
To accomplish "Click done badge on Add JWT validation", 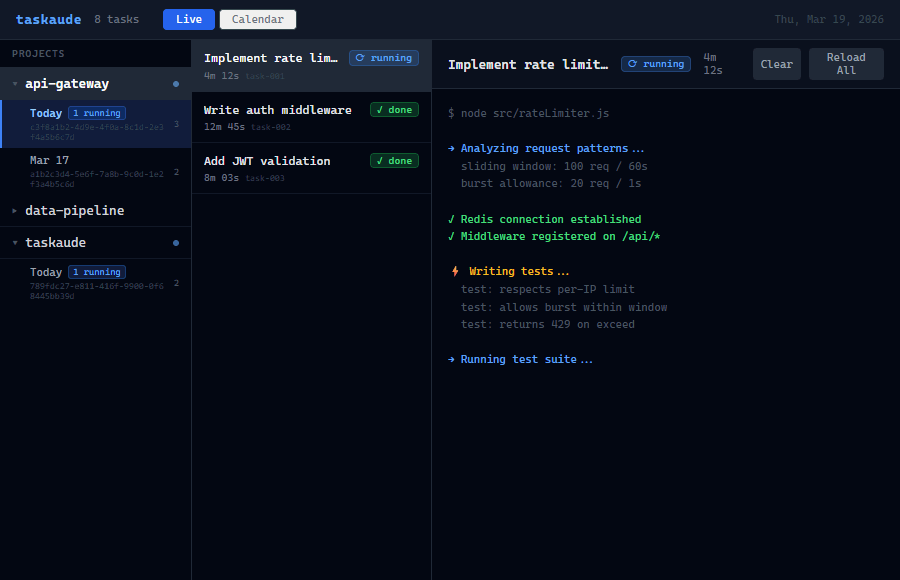I will [x=394, y=161].
